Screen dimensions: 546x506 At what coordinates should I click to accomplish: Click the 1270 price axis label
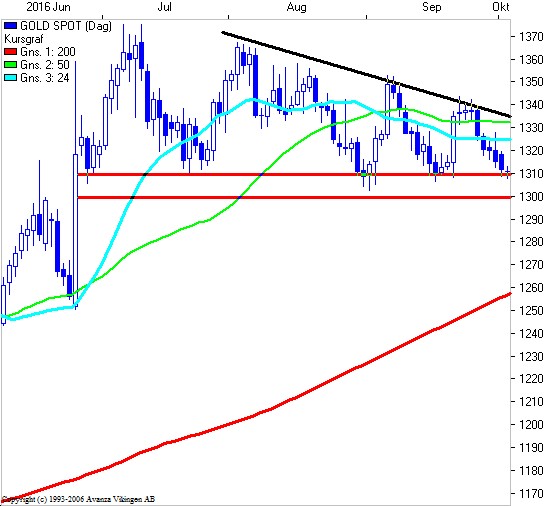click(x=531, y=265)
